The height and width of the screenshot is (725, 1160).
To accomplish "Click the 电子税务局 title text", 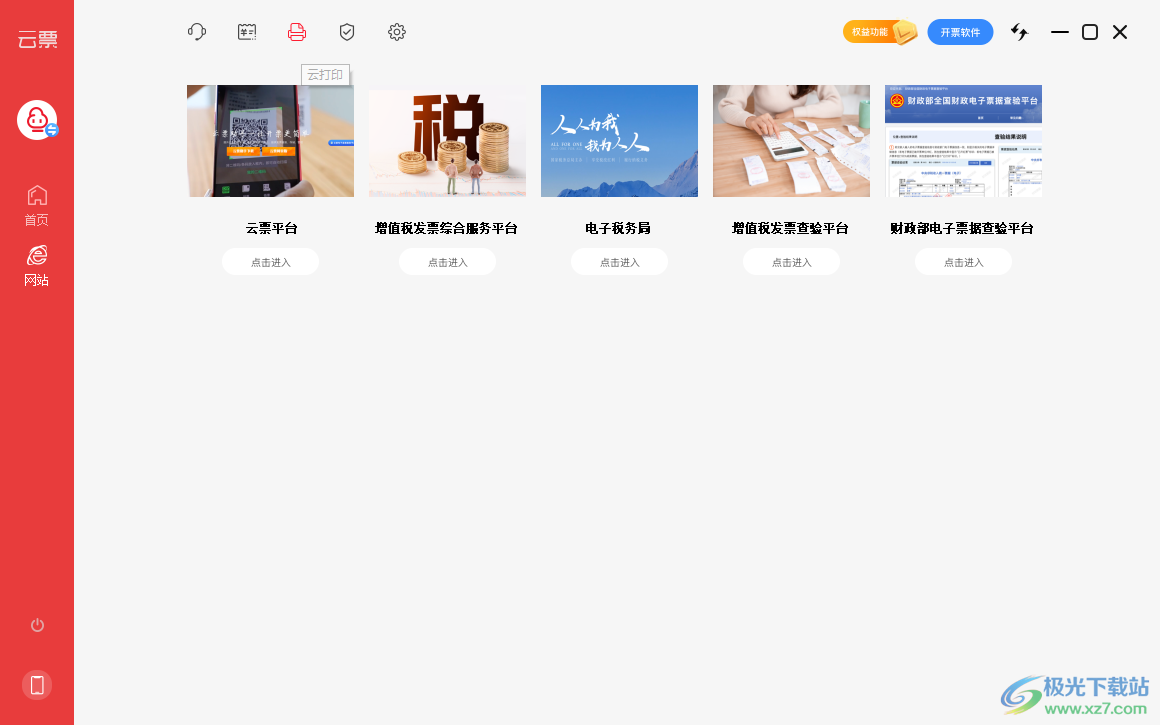I will pyautogui.click(x=618, y=229).
